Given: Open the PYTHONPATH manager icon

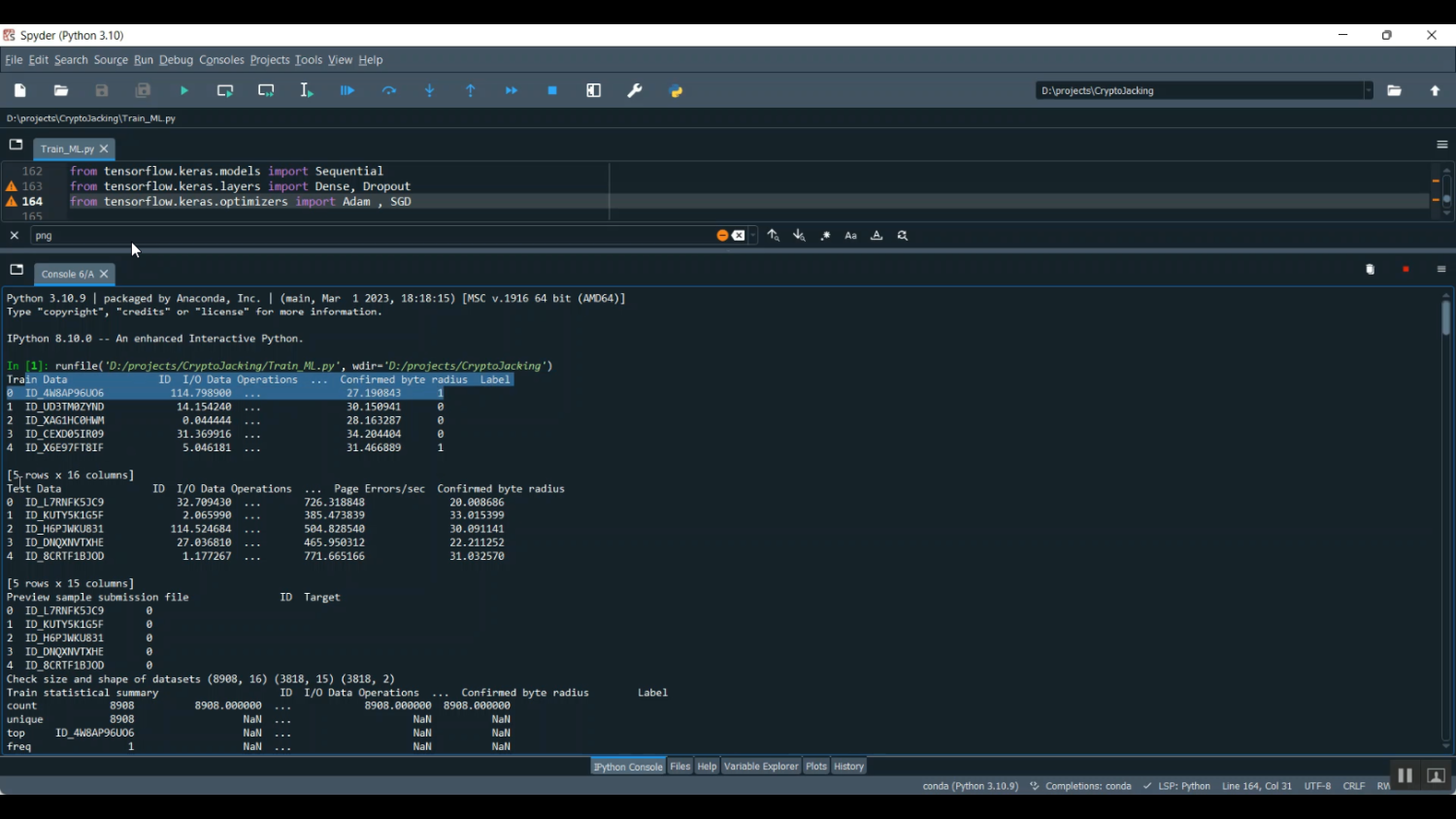Looking at the screenshot, I should click(677, 91).
